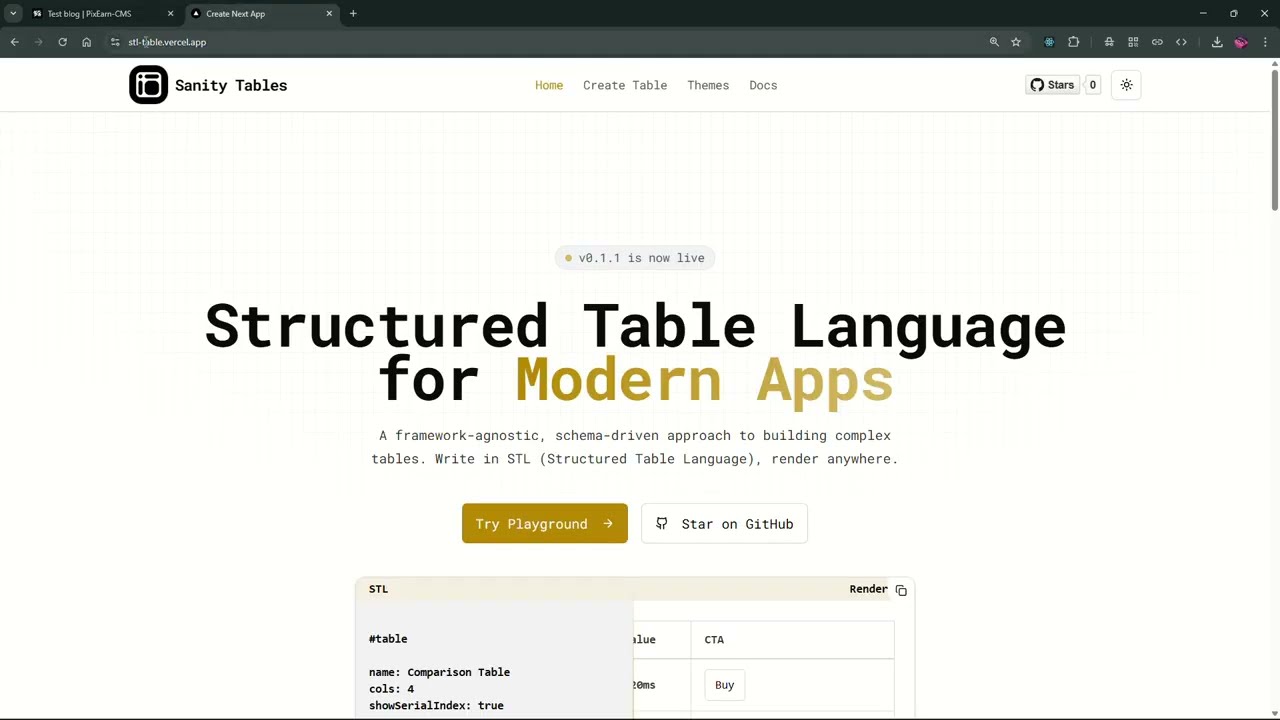Bookmark this page with the star icon
Viewport: 1280px width, 720px height.
(1016, 42)
